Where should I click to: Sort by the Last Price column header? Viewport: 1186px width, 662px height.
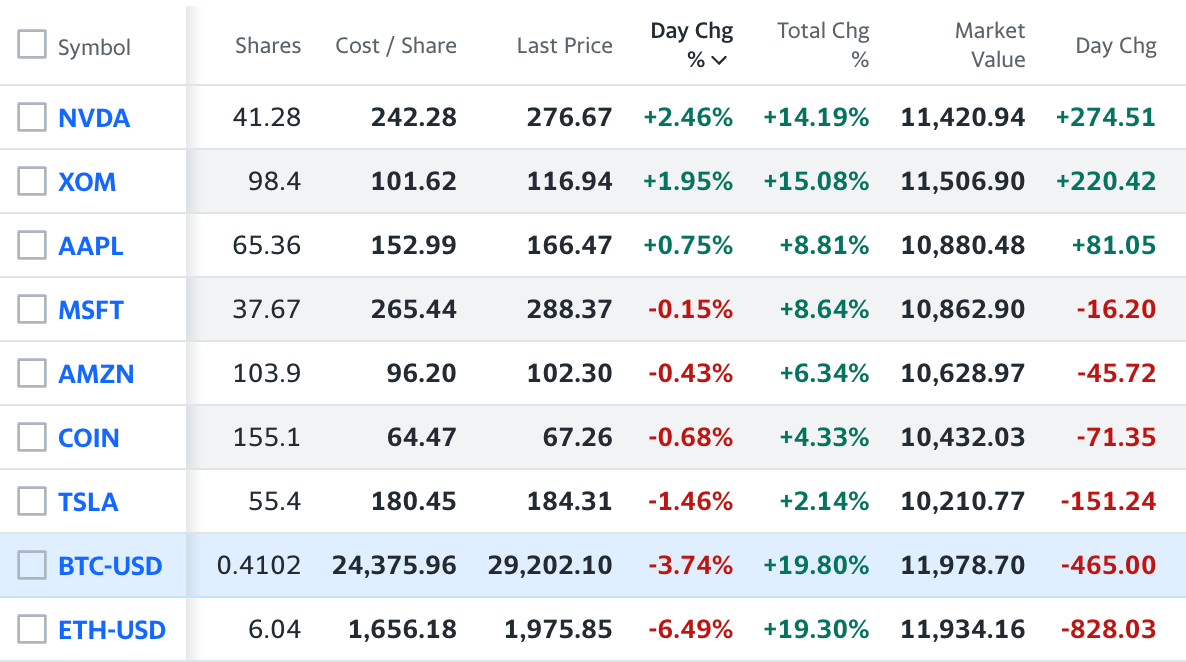[564, 46]
